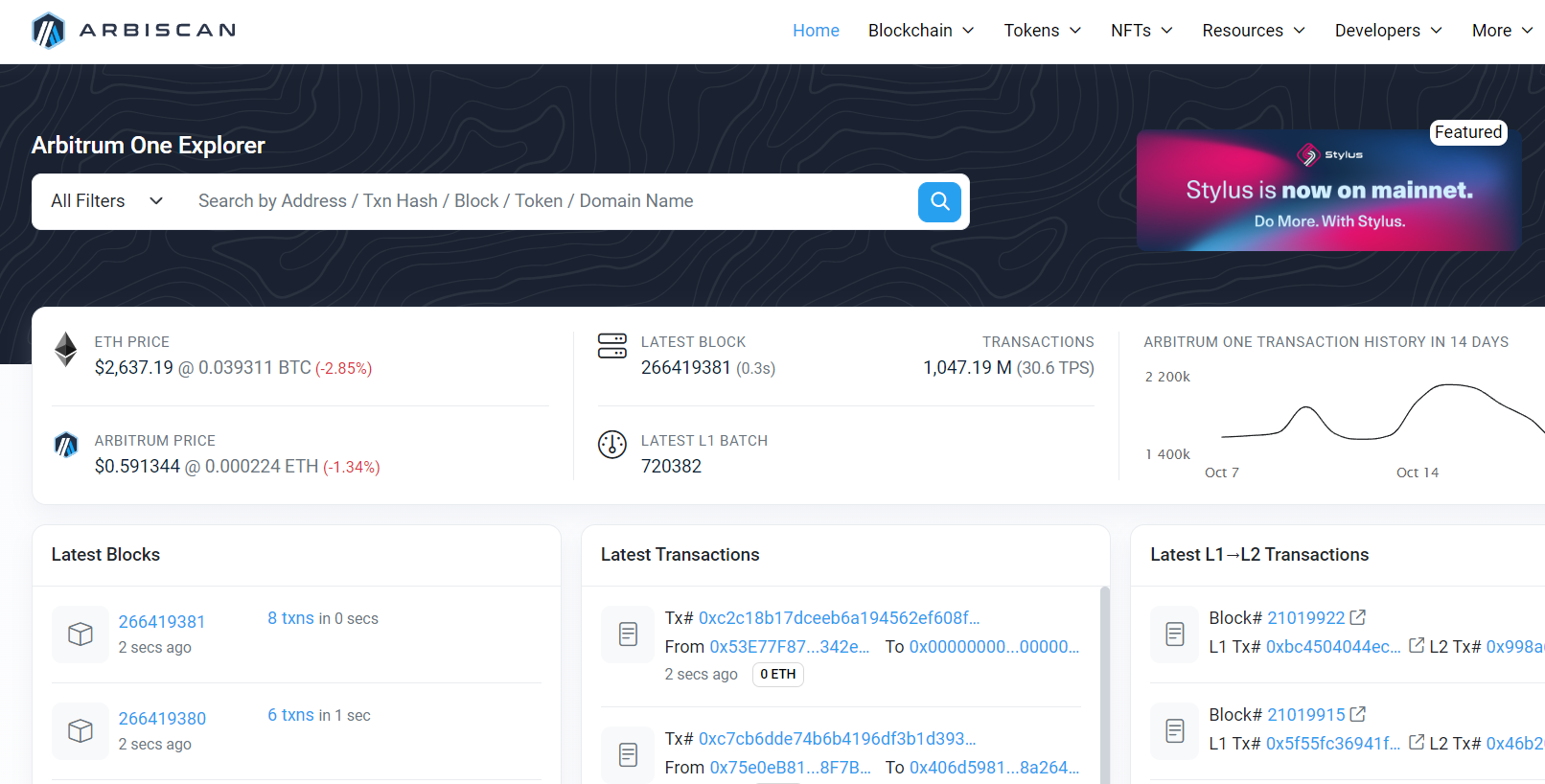Click document icon for Tx 0xc2c18b17
Image resolution: width=1545 pixels, height=784 pixels.
[x=629, y=634]
